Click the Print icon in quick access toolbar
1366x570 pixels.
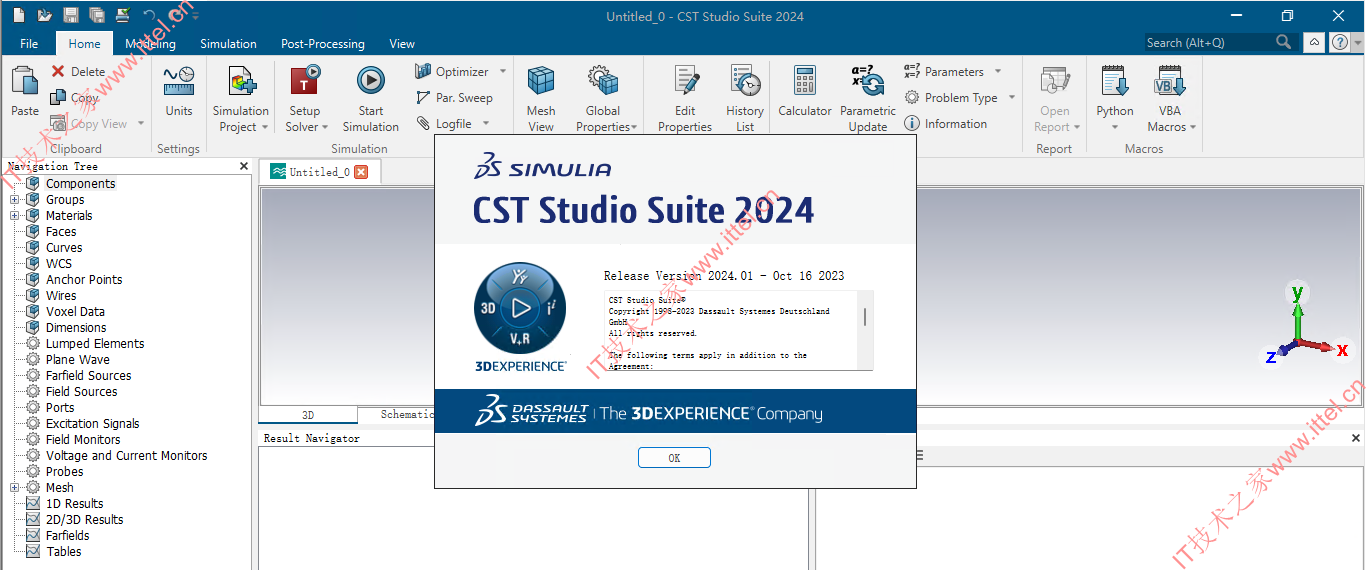122,15
